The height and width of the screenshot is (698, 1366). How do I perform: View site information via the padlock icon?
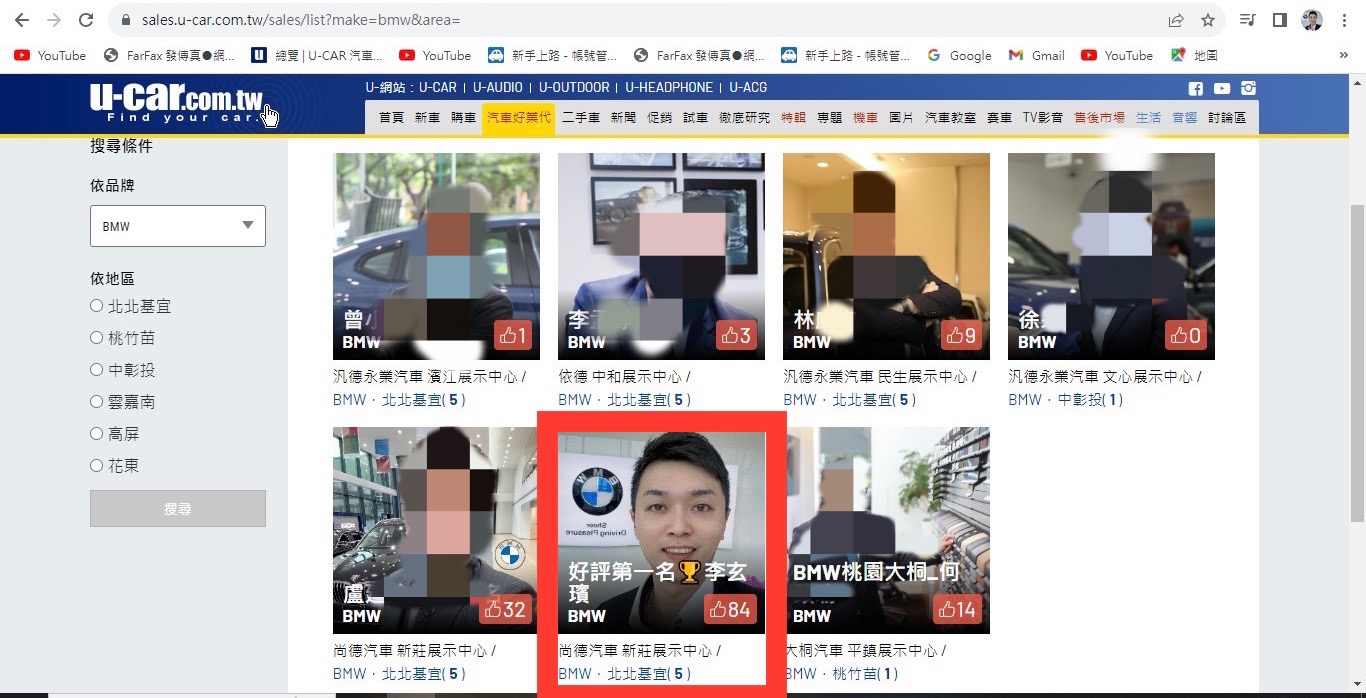pos(125,20)
